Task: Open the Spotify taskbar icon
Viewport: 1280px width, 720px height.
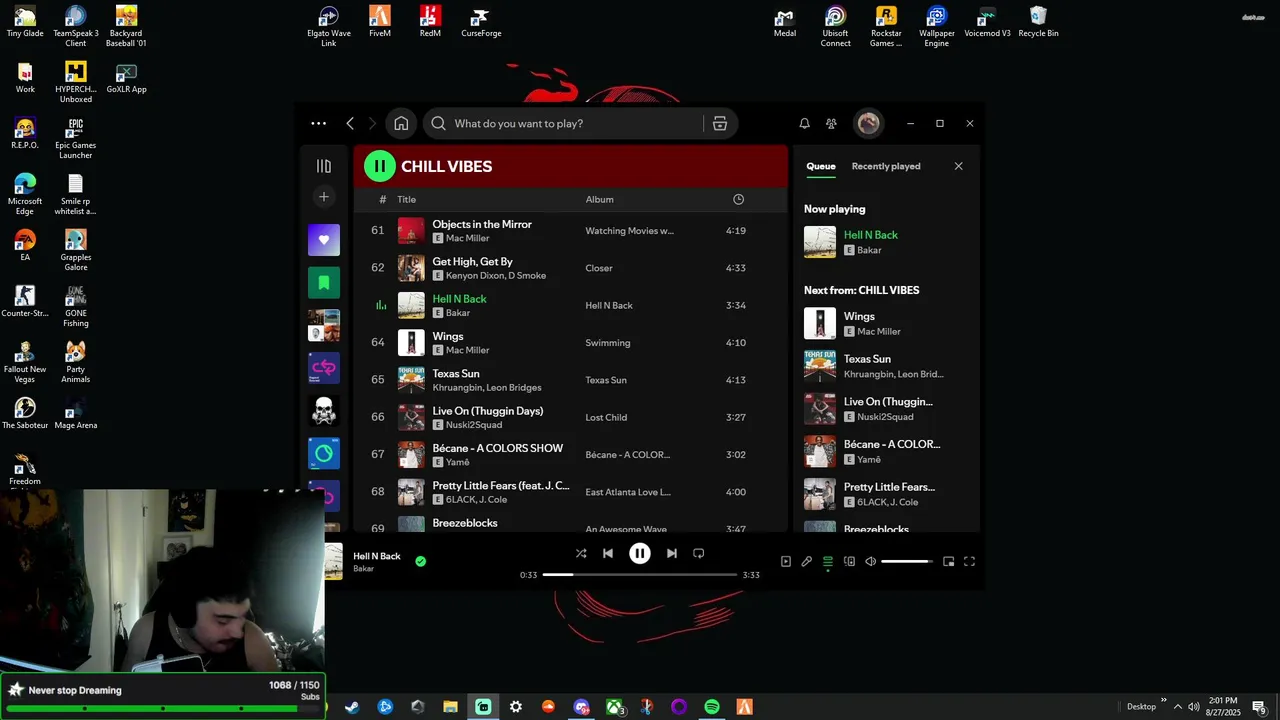Action: pos(711,707)
